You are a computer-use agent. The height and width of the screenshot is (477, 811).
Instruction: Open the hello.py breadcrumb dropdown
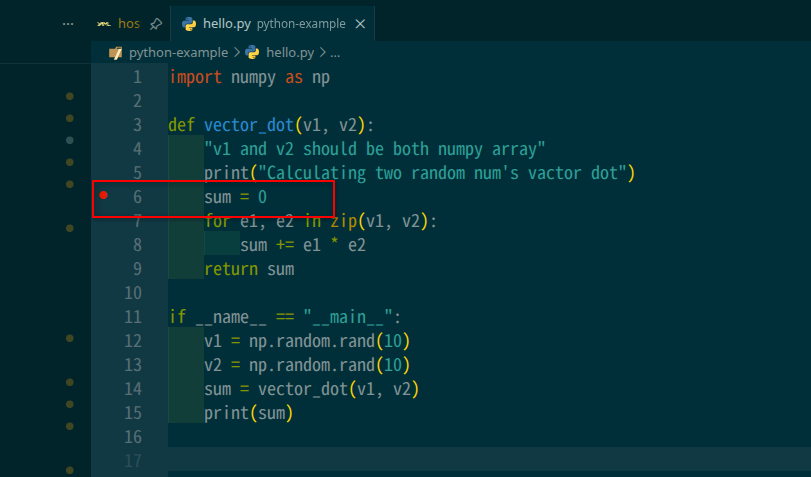[x=290, y=53]
